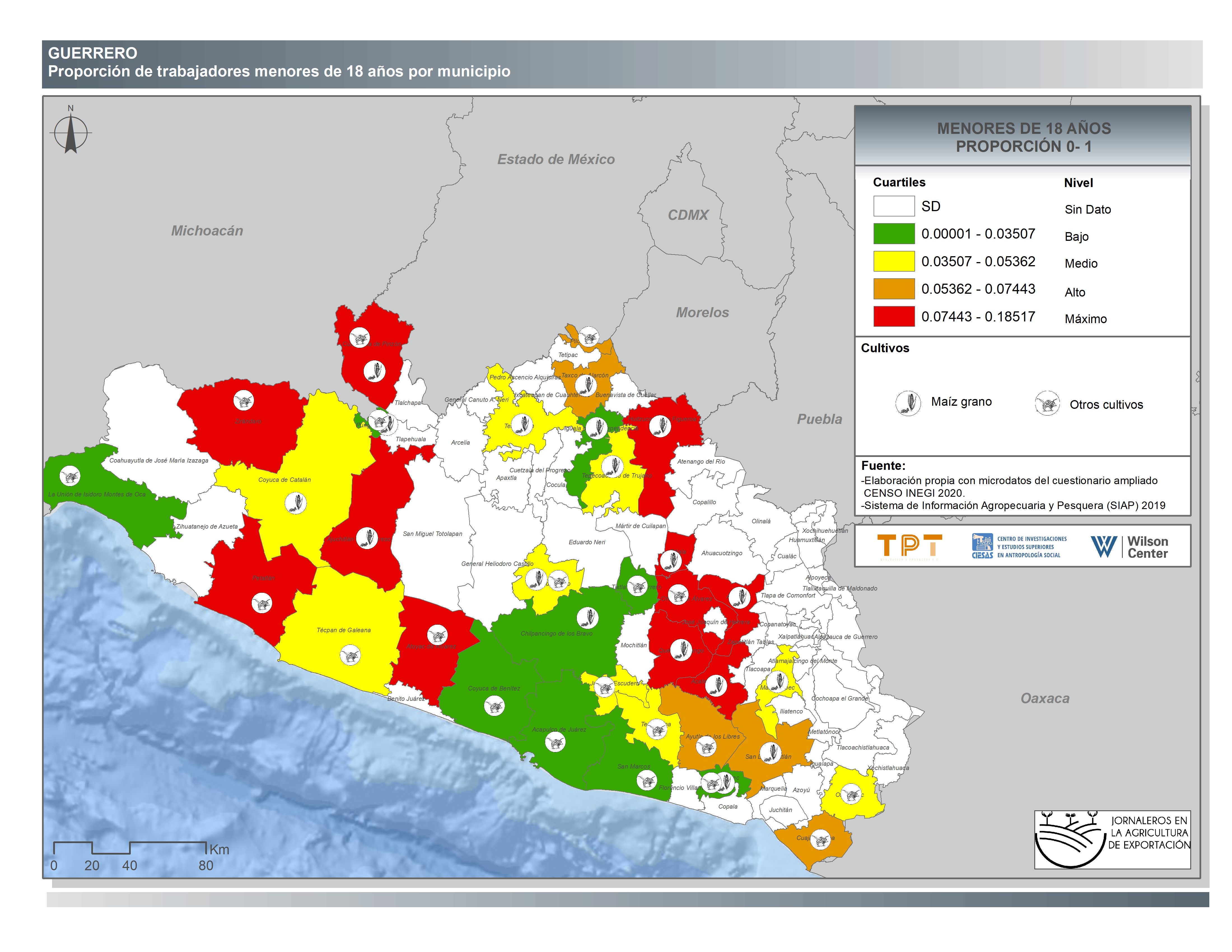
Task: Click the CIESAS logo
Action: pyautogui.click(x=1019, y=546)
